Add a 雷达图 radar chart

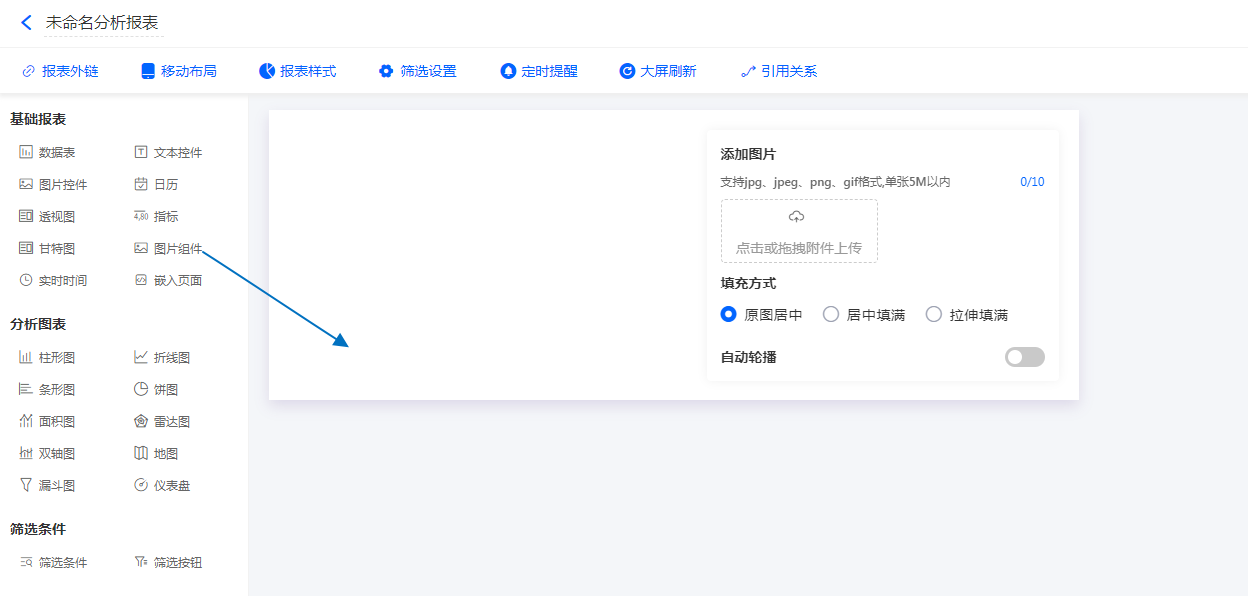[x=141, y=421]
